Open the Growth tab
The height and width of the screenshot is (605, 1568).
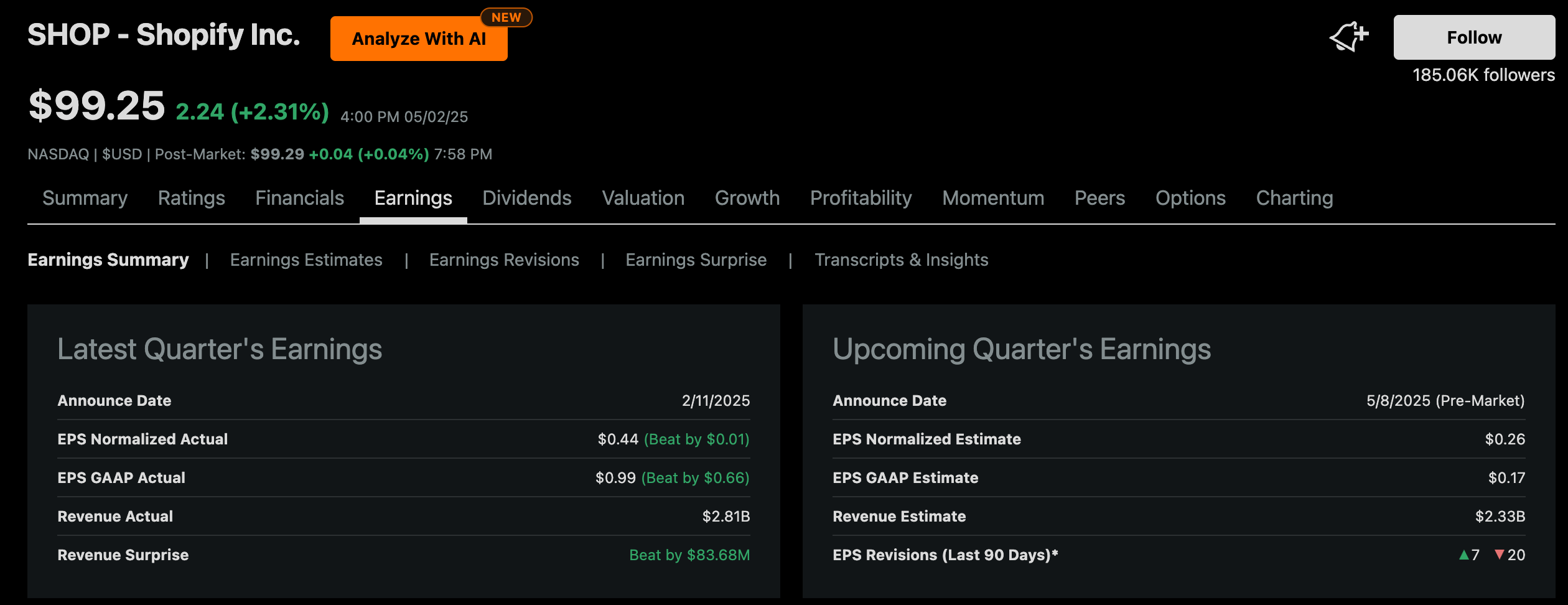pos(747,198)
